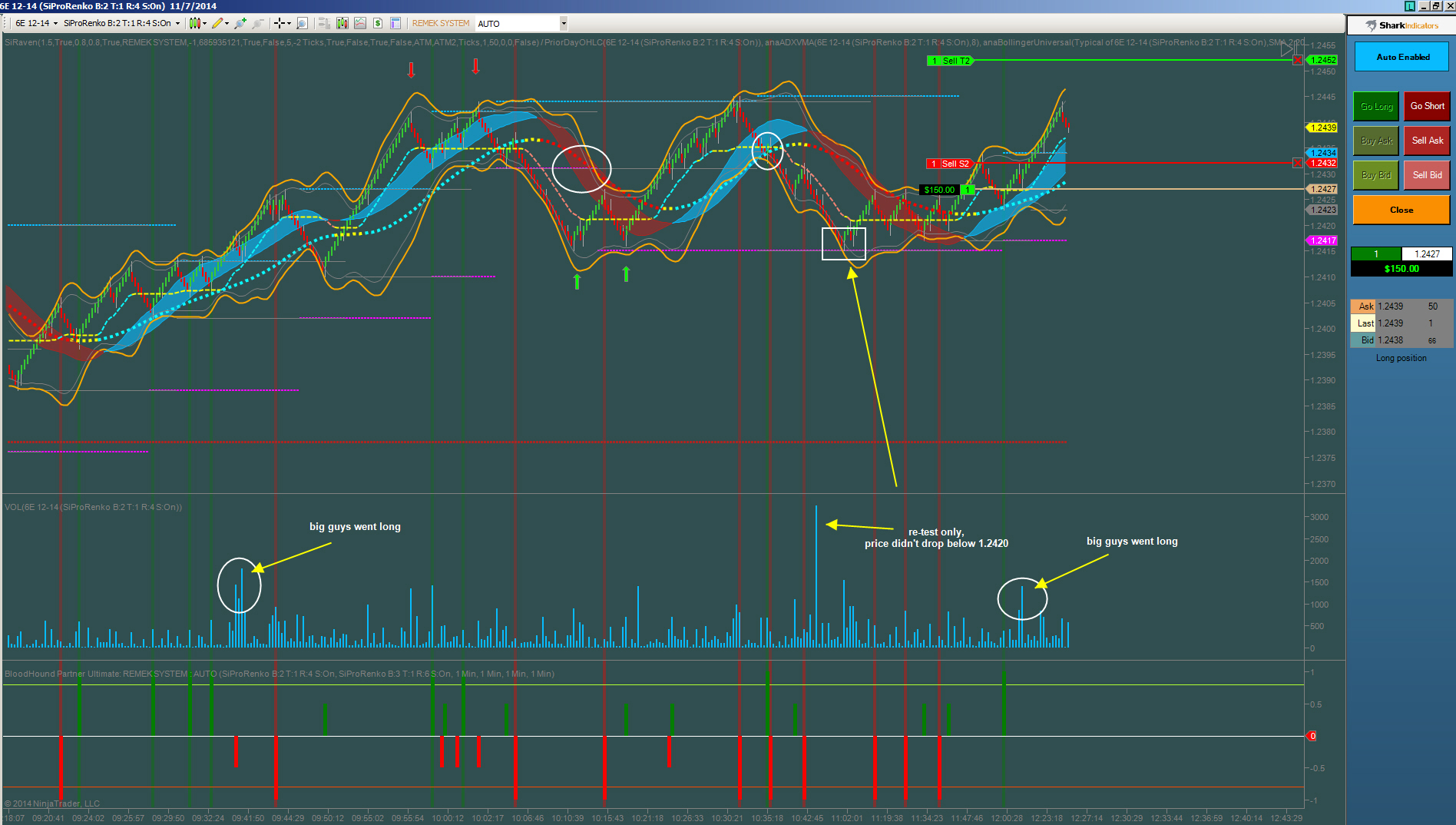Open the indicators candlestick panel icon
The image size is (1456, 825).
(x=342, y=23)
